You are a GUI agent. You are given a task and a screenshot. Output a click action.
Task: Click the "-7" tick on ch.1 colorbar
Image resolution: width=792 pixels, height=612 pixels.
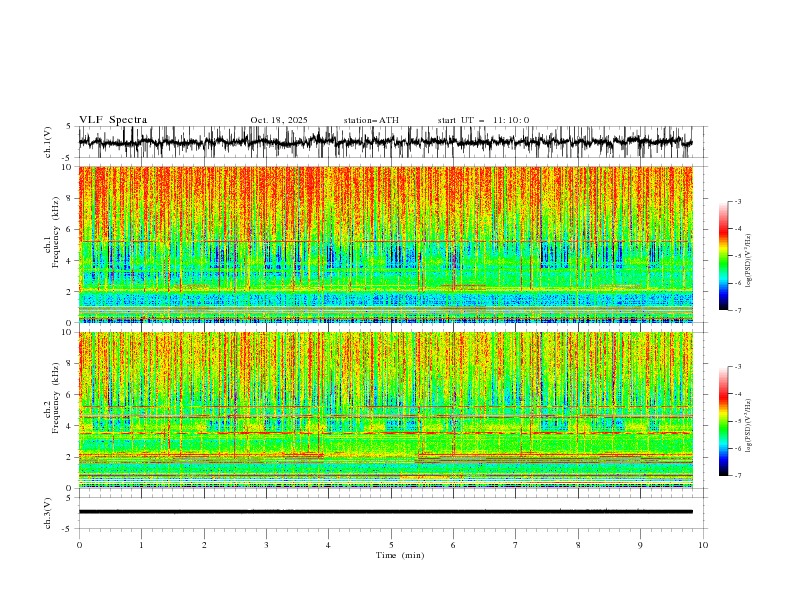[738, 310]
